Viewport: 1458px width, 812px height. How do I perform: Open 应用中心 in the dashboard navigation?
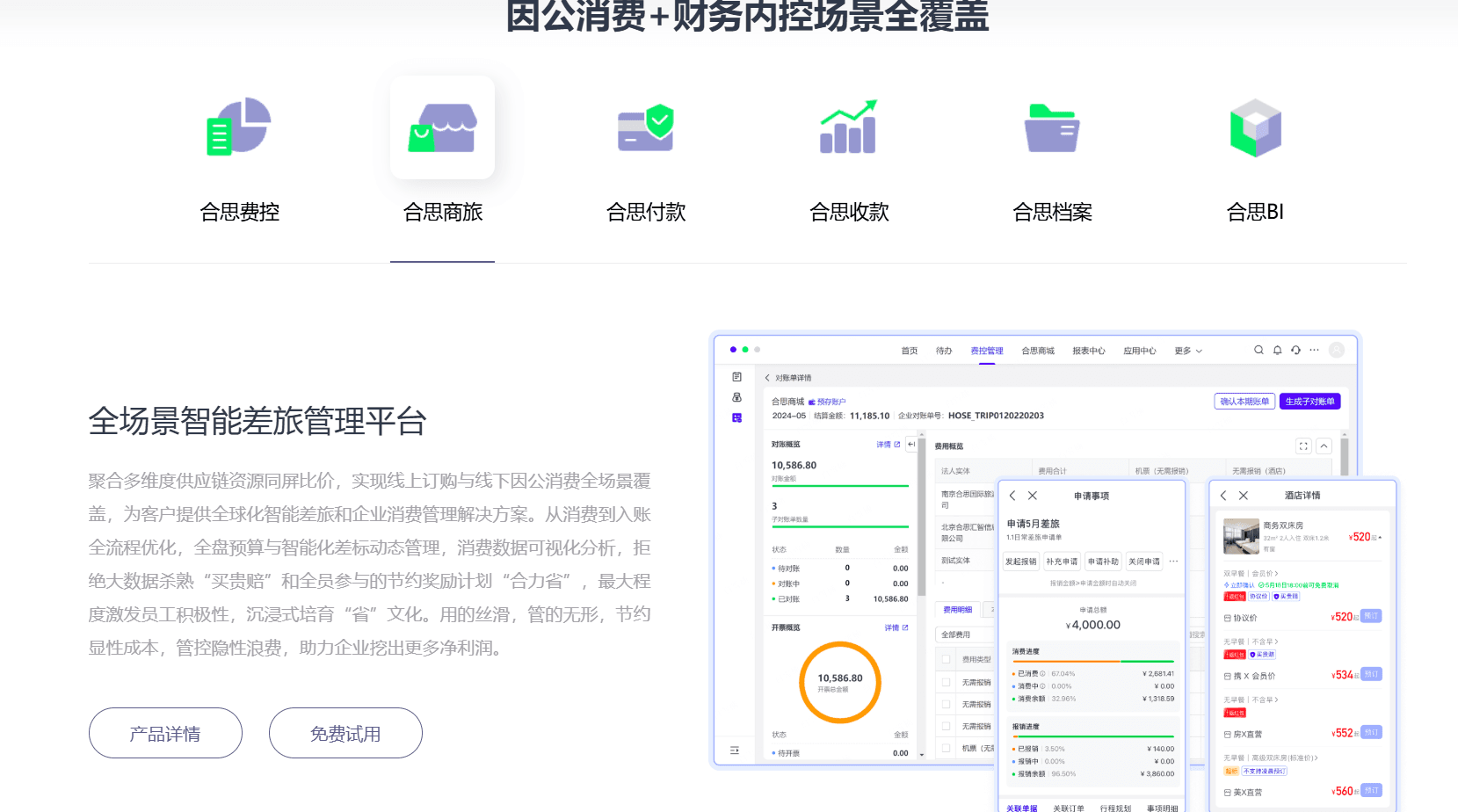point(1140,351)
